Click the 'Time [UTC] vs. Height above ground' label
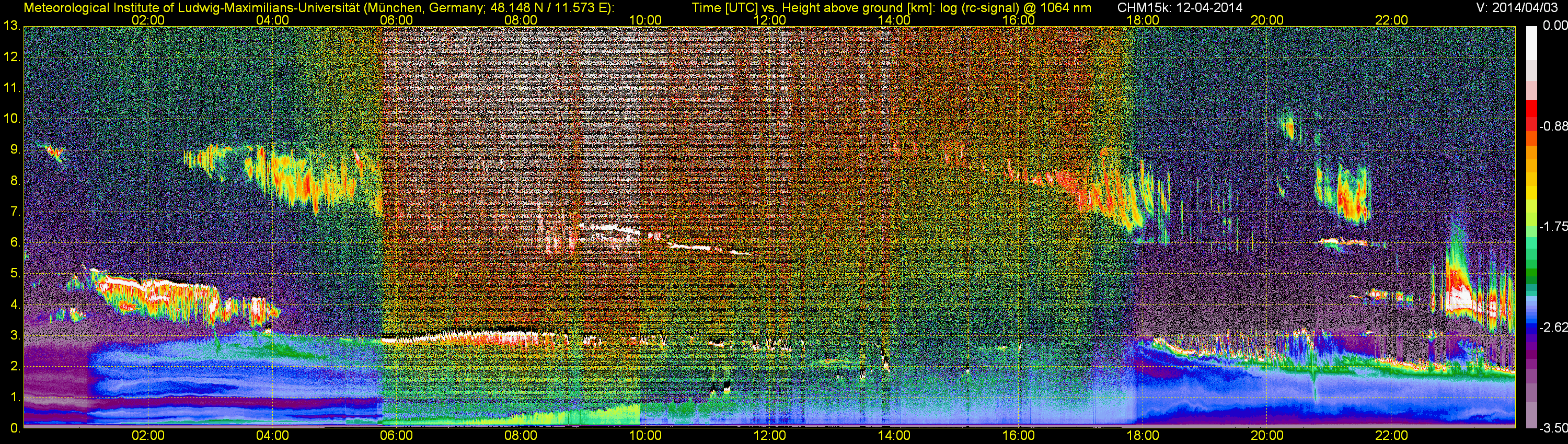This screenshot has height=444, width=1568. click(799, 8)
